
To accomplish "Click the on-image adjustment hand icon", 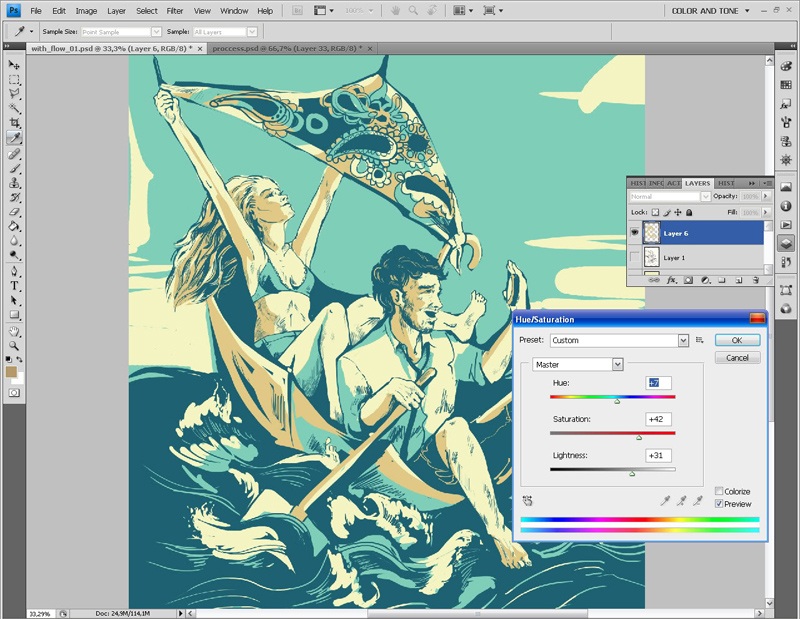I will pos(527,500).
